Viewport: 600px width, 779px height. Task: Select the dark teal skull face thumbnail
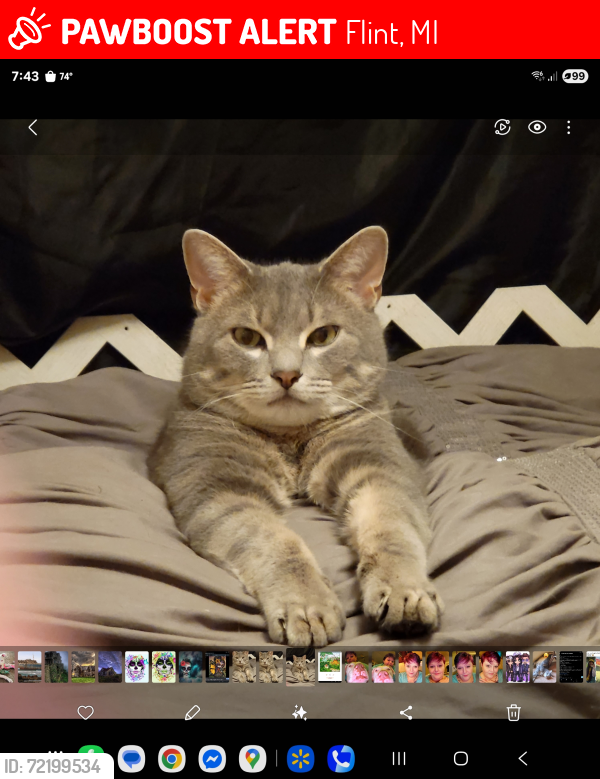(190, 667)
